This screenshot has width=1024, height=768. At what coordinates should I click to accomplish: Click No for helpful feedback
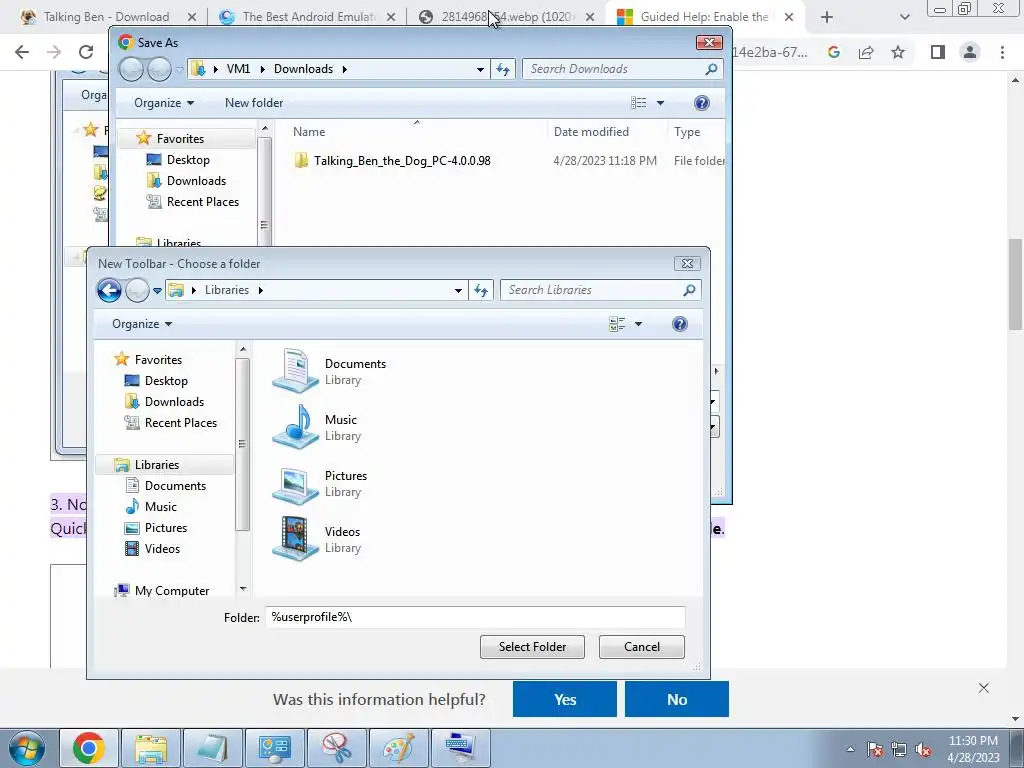(x=677, y=699)
